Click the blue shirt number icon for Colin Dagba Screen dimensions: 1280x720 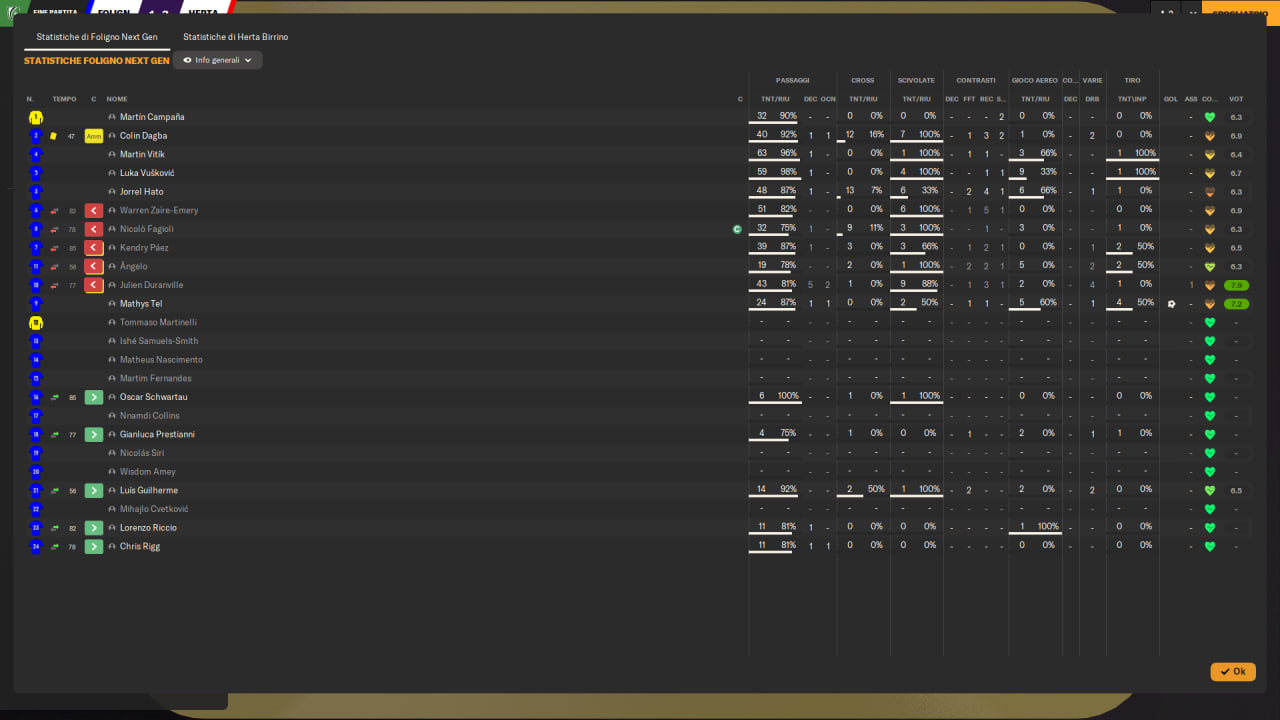[x=36, y=136]
